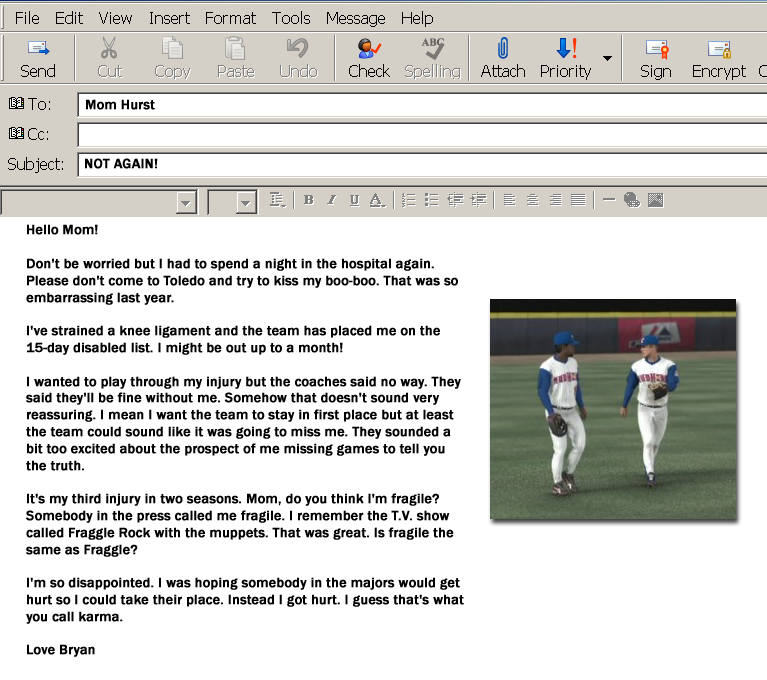Align text left
This screenshot has width=767, height=680.
point(509,200)
